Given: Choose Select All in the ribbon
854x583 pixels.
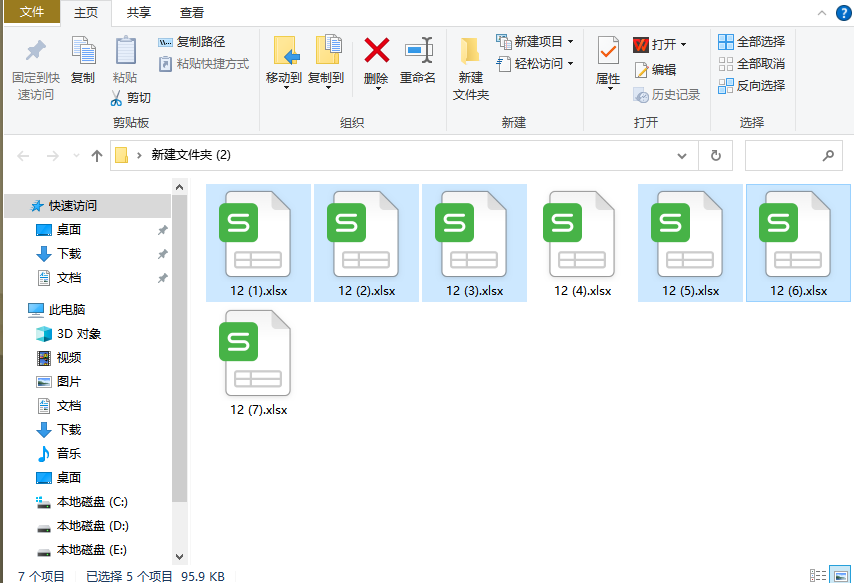Looking at the screenshot, I should click(x=751, y=42).
